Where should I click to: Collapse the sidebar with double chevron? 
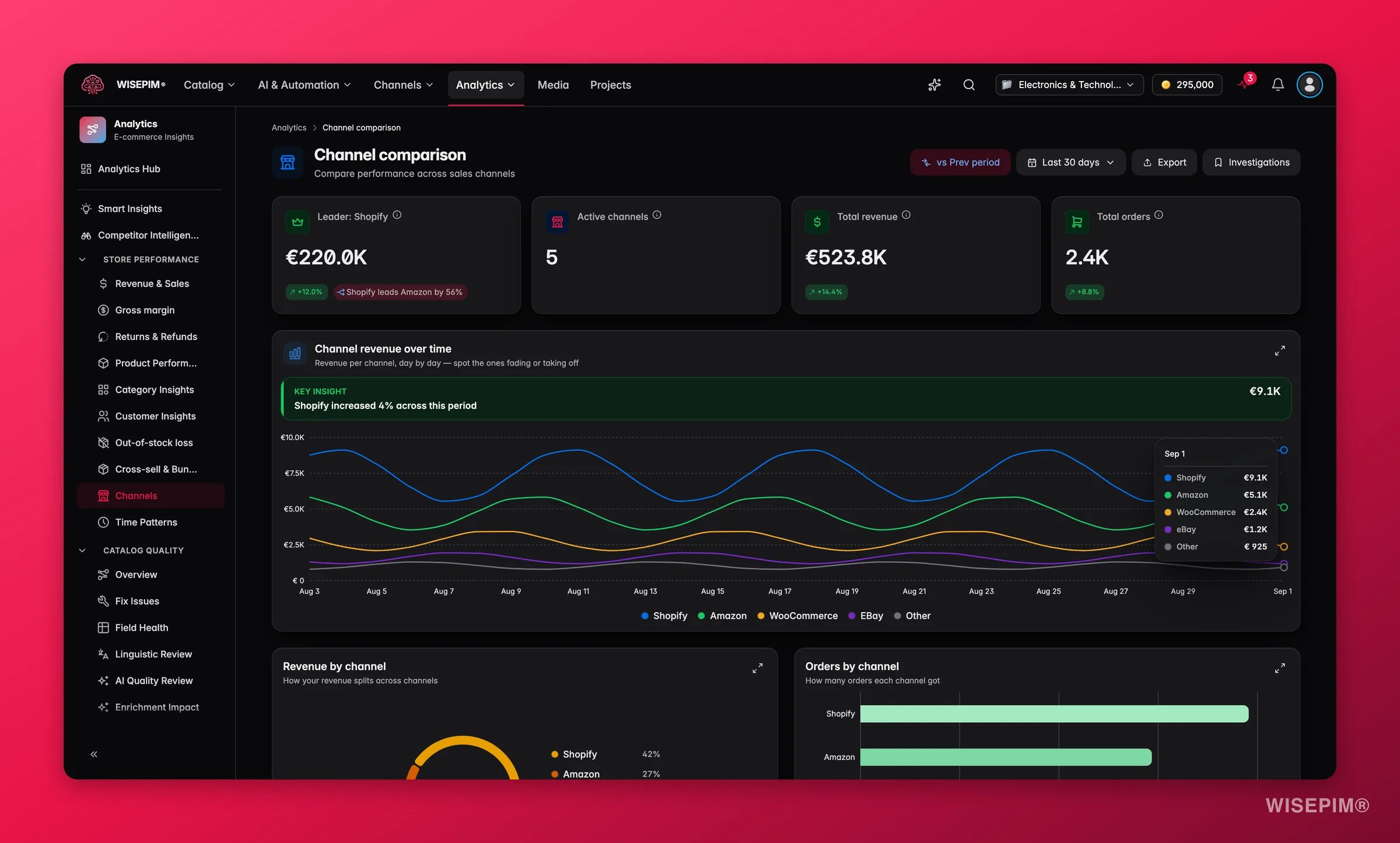click(94, 754)
